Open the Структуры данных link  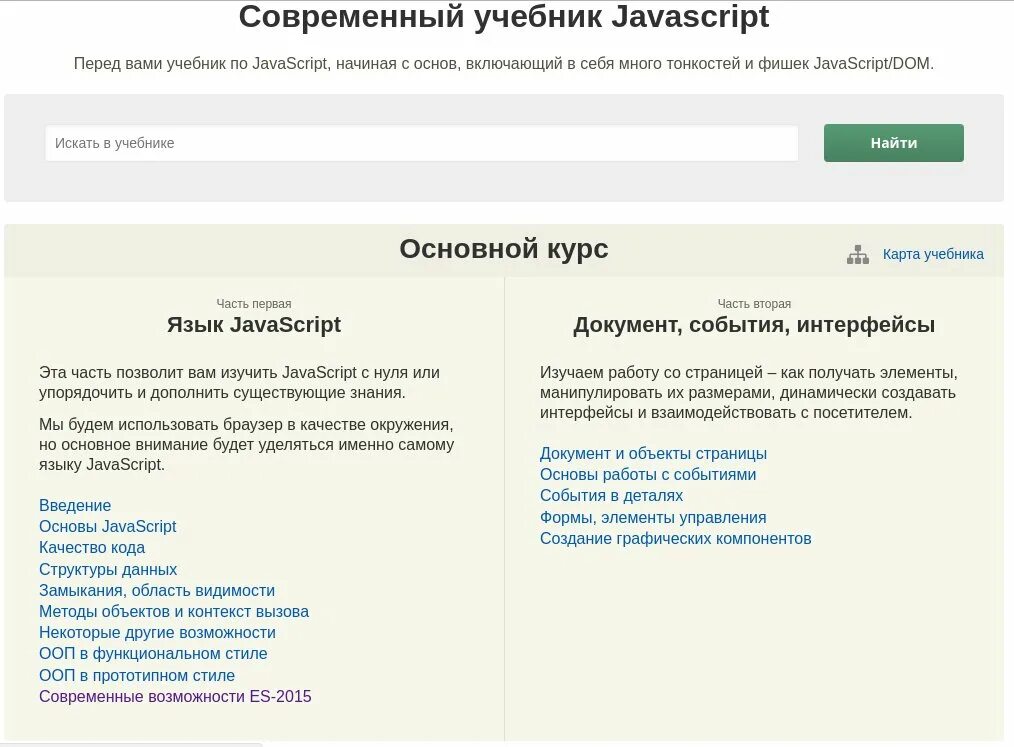[x=108, y=569]
